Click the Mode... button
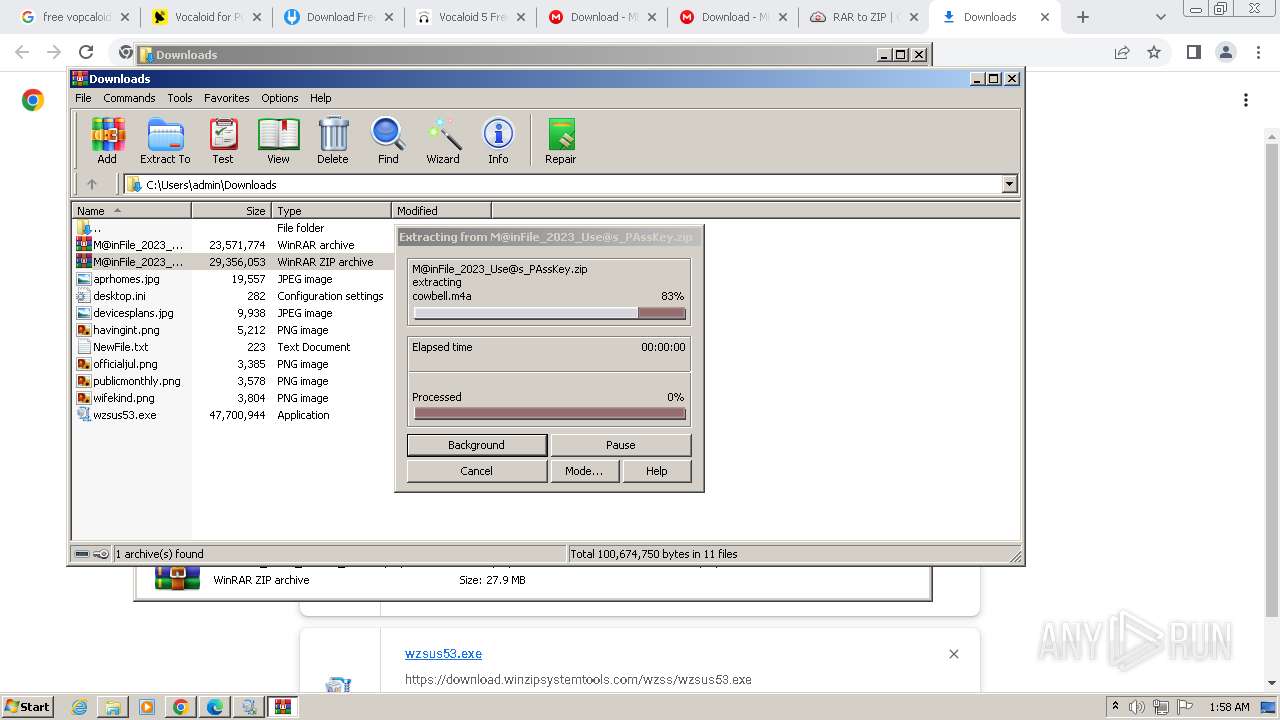This screenshot has width=1280, height=720. 584,471
